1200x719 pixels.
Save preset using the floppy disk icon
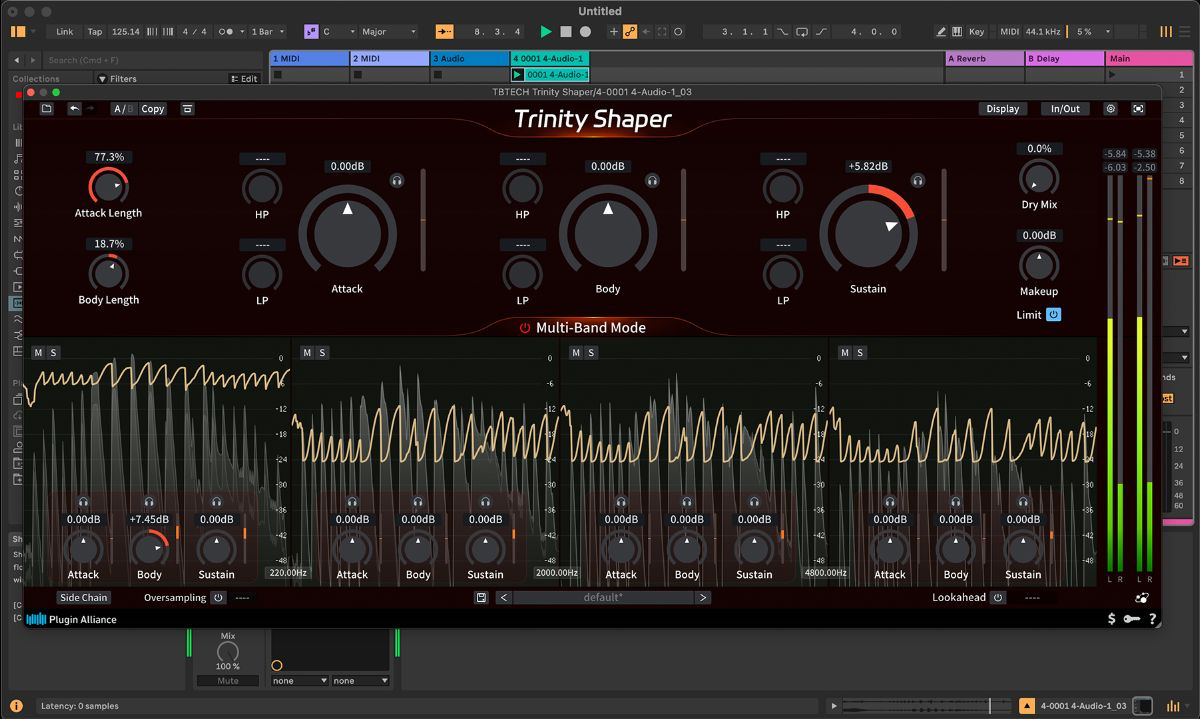pyautogui.click(x=482, y=597)
